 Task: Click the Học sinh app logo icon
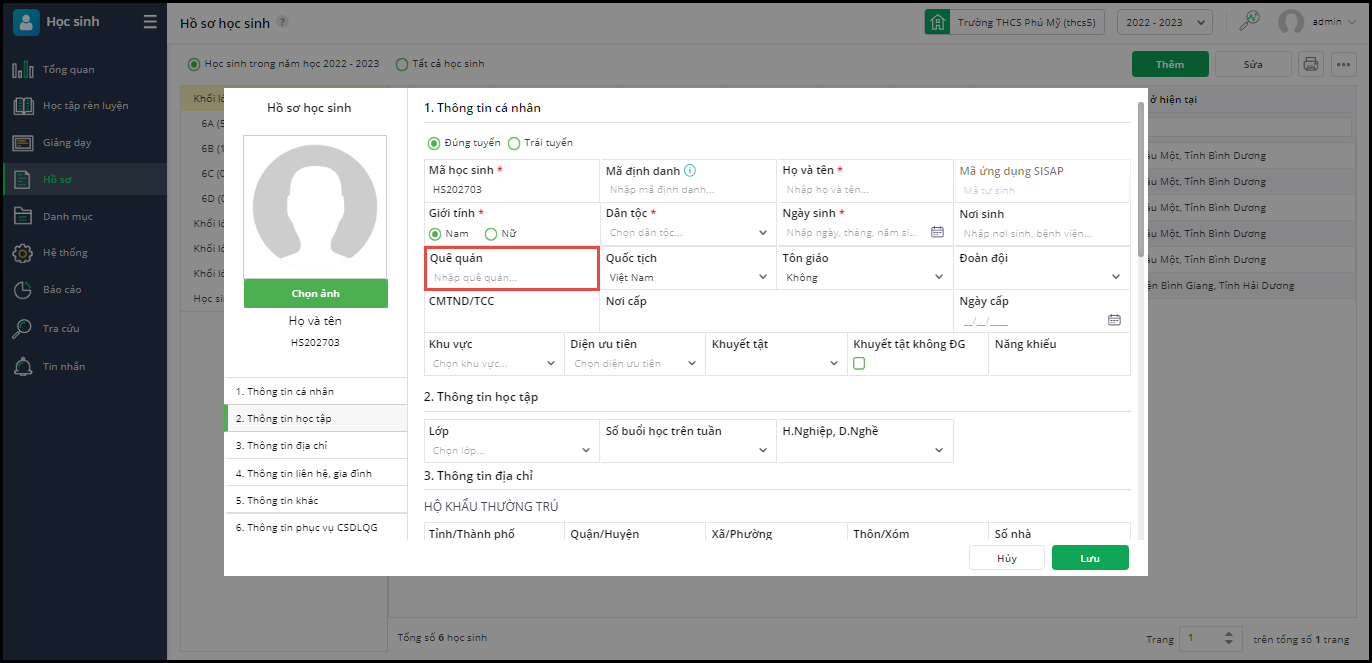(x=26, y=22)
